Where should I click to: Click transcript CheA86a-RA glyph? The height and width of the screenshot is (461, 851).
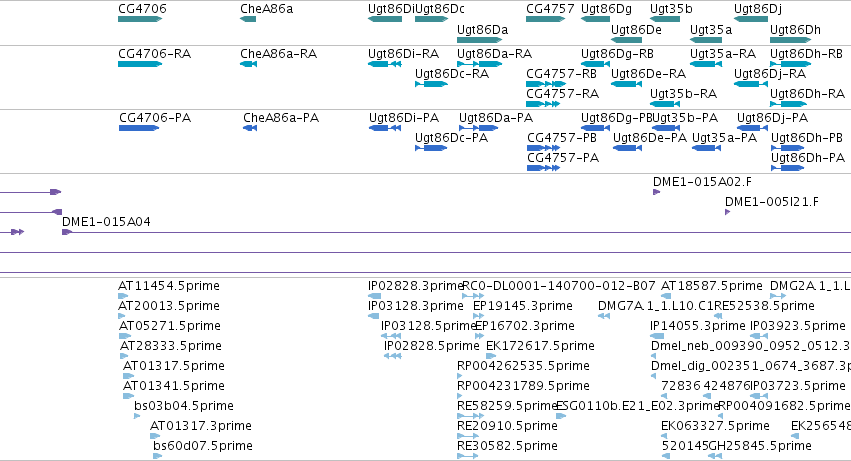click(x=248, y=64)
